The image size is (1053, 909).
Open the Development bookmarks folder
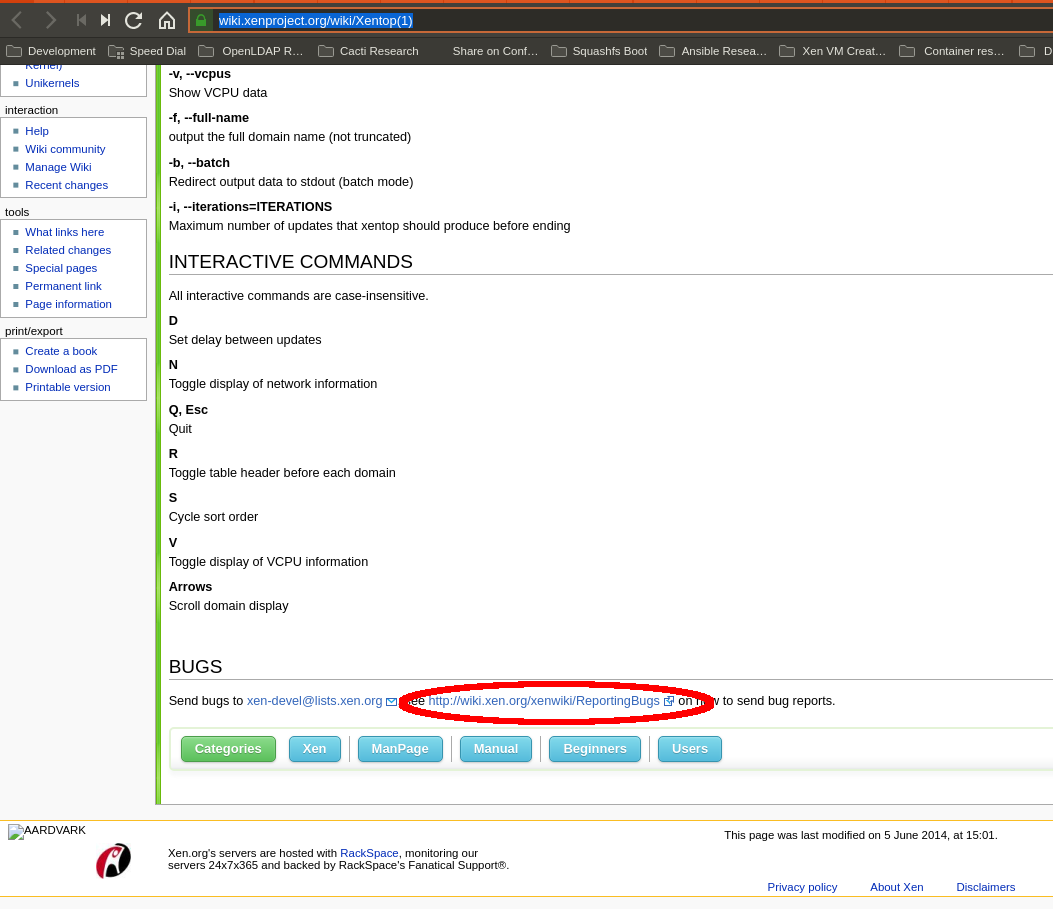click(x=51, y=51)
